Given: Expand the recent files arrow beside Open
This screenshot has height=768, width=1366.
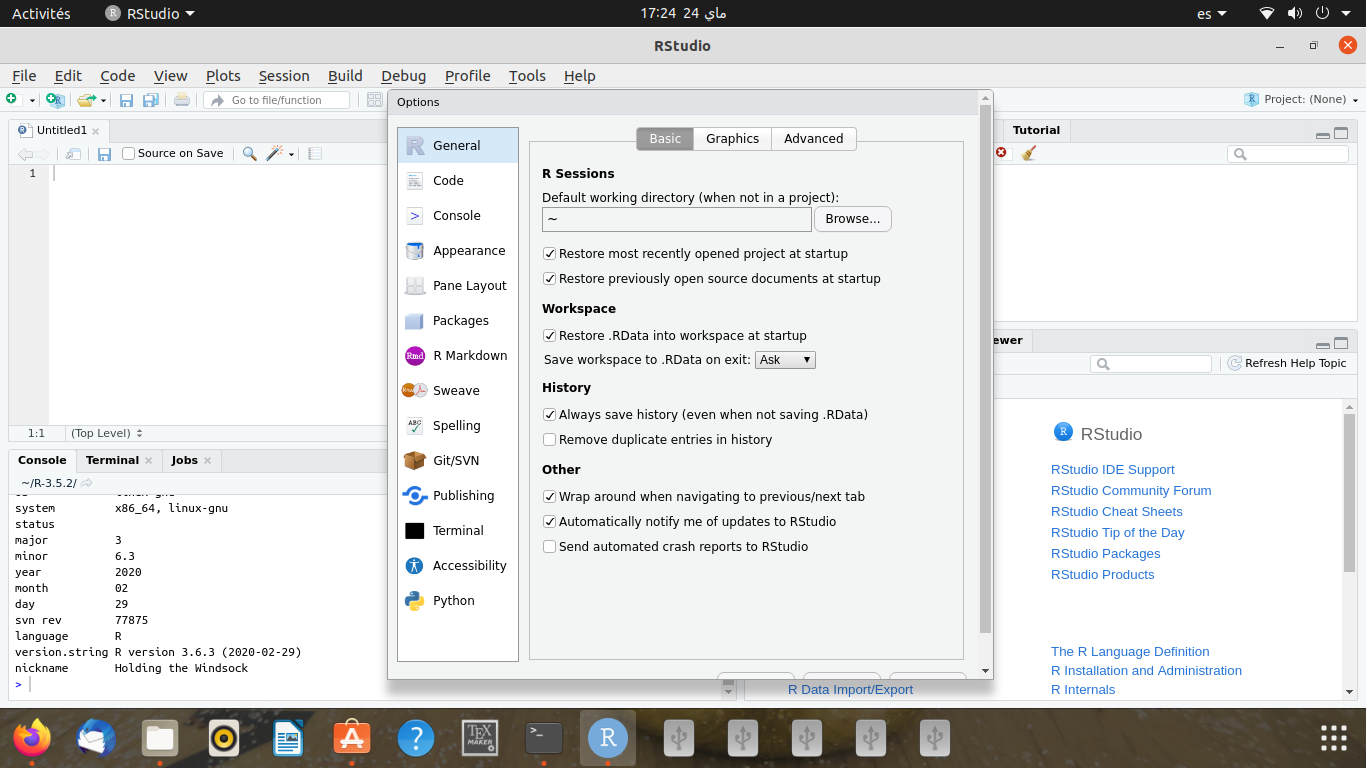Looking at the screenshot, I should tap(103, 100).
